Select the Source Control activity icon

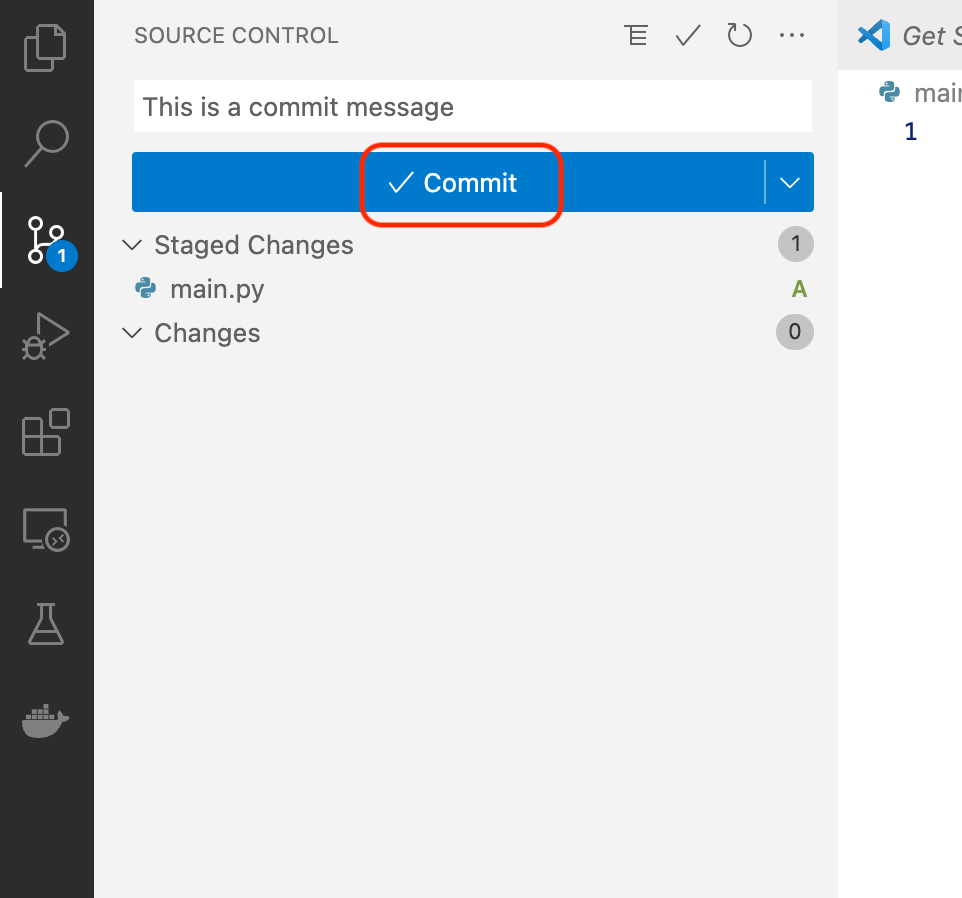(47, 240)
